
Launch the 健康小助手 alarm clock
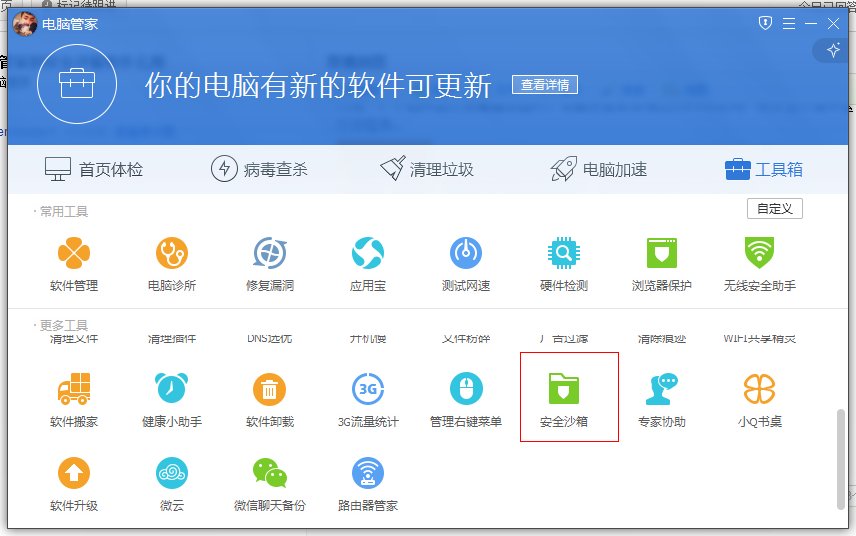point(172,388)
